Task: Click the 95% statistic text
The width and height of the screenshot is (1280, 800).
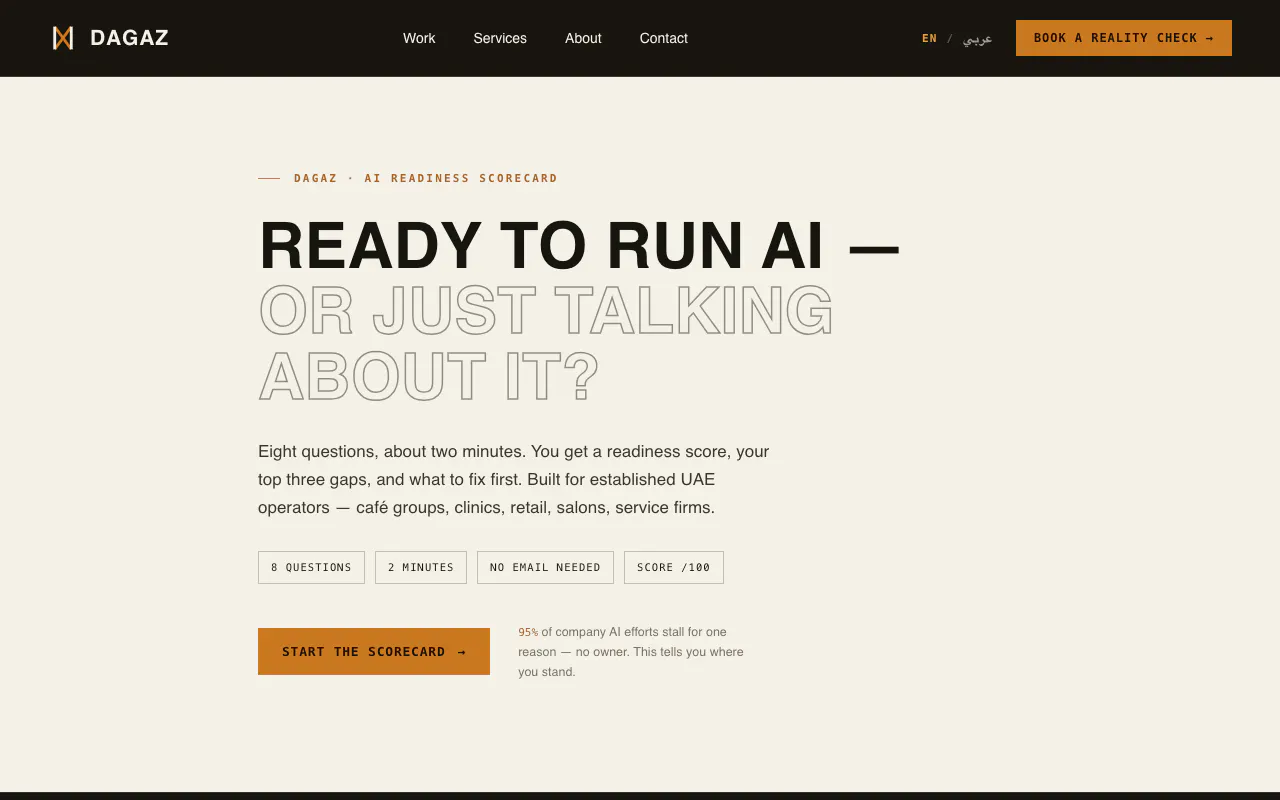Action: [x=528, y=632]
